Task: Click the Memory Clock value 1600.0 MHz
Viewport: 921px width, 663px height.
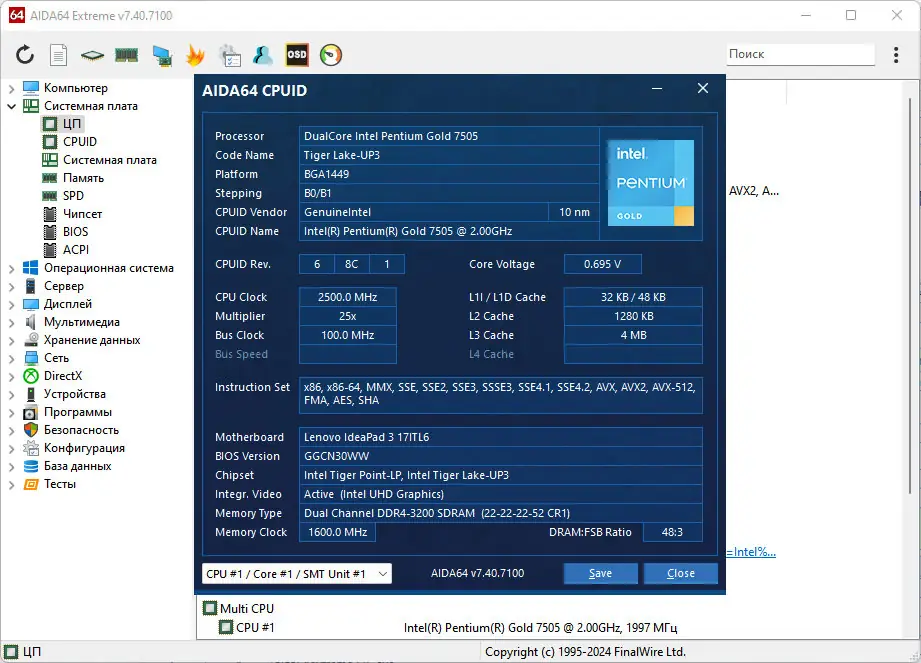Action: pos(338,532)
